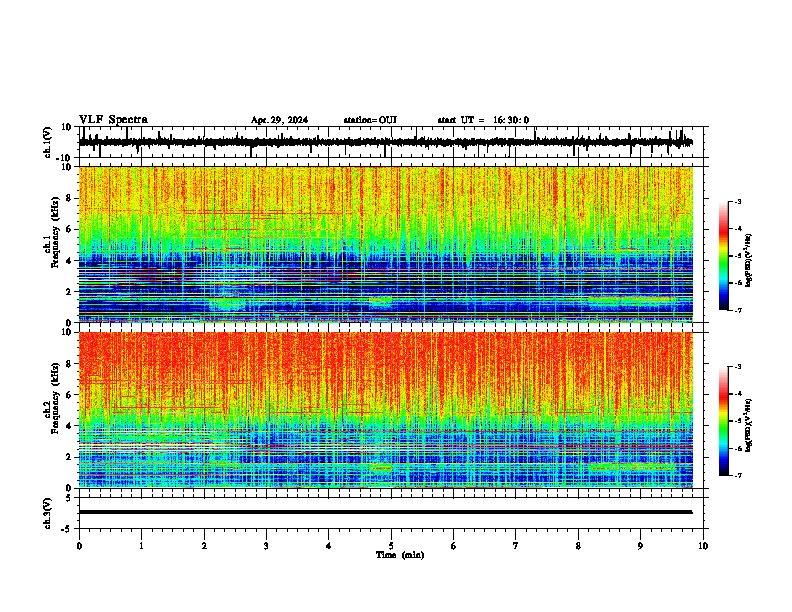This screenshot has height=612, width=792.
Task: Click time axis tick label "4" below ch.3
Action: click(x=329, y=546)
